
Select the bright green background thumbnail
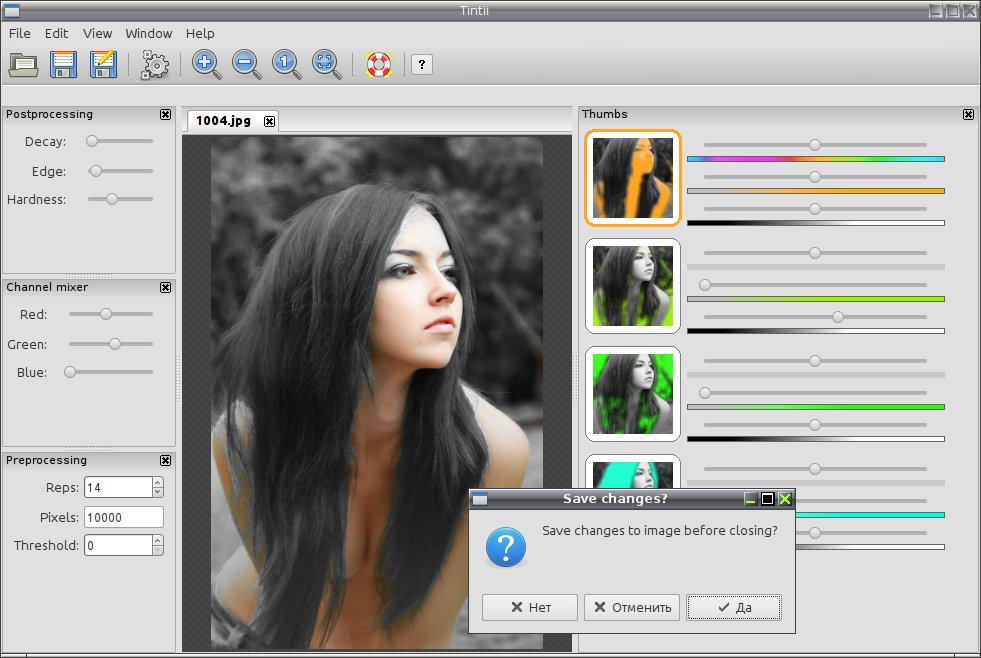pyautogui.click(x=633, y=394)
